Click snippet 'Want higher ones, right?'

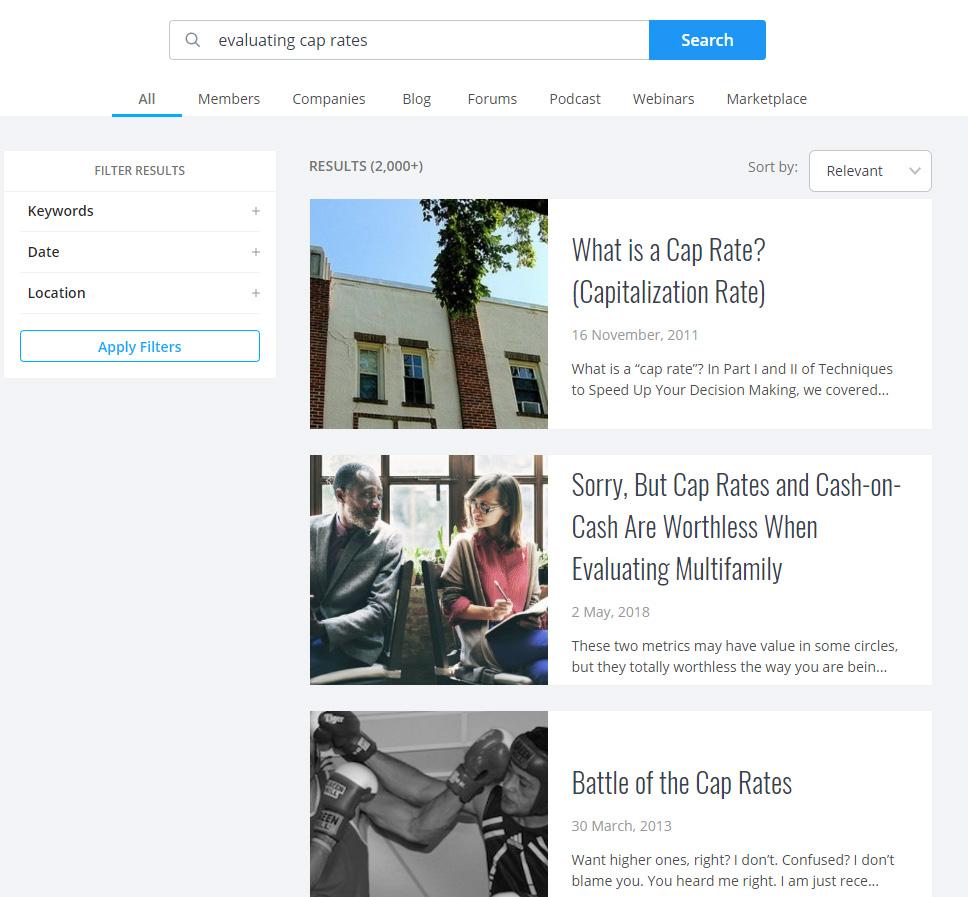(733, 870)
